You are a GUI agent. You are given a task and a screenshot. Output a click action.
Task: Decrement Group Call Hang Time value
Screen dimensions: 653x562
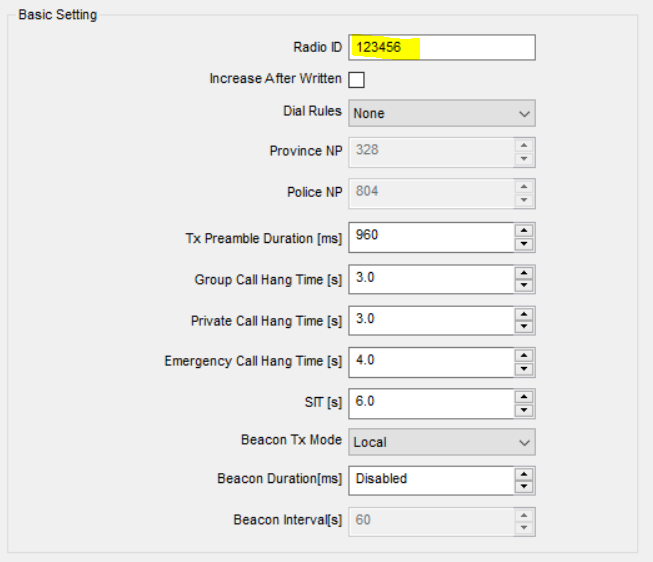point(524,285)
